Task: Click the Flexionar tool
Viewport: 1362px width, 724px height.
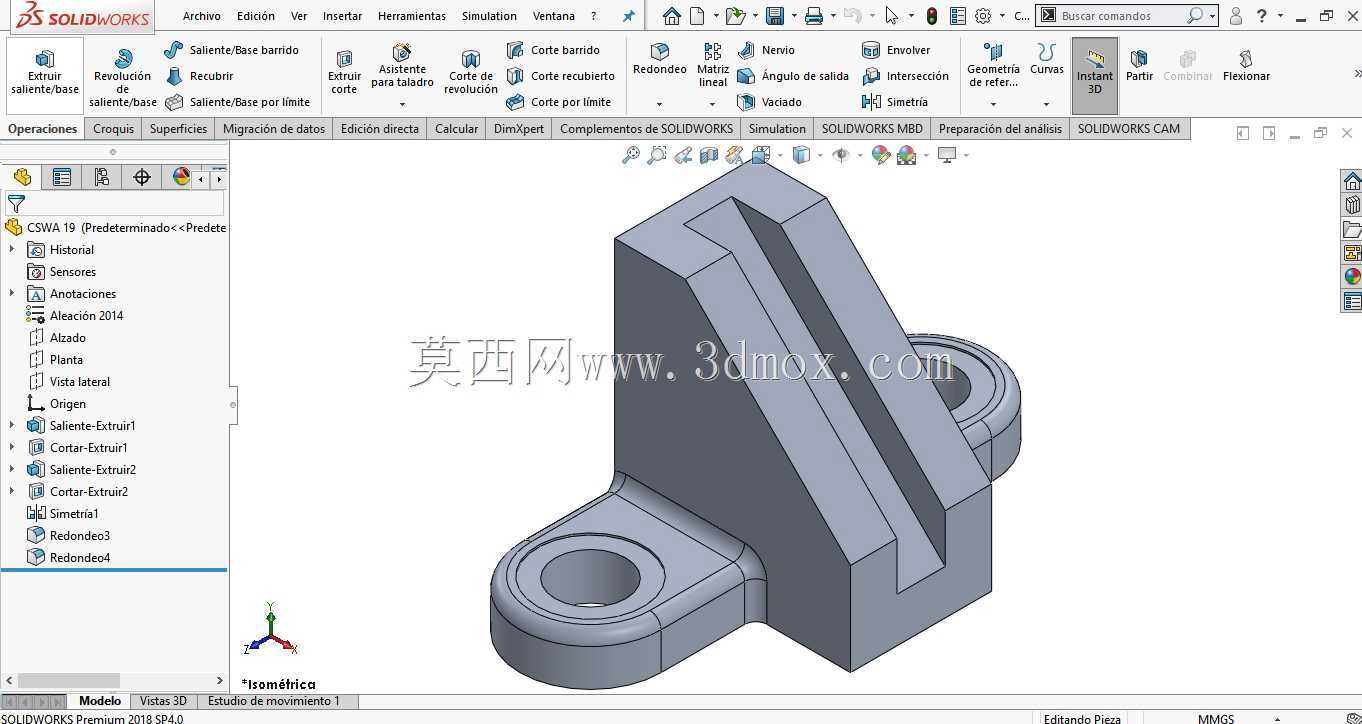Action: [x=1246, y=66]
